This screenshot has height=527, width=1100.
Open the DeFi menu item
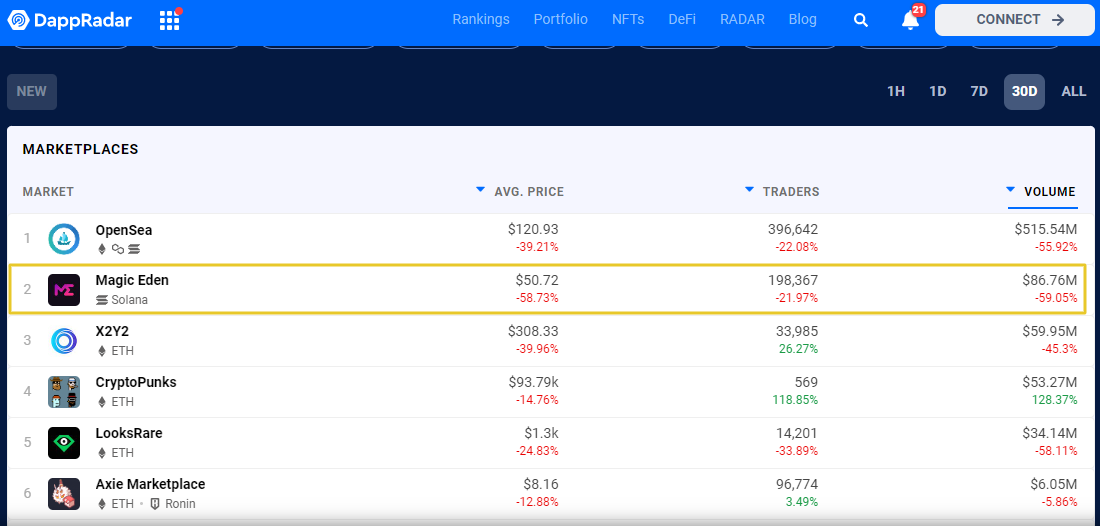pos(682,20)
